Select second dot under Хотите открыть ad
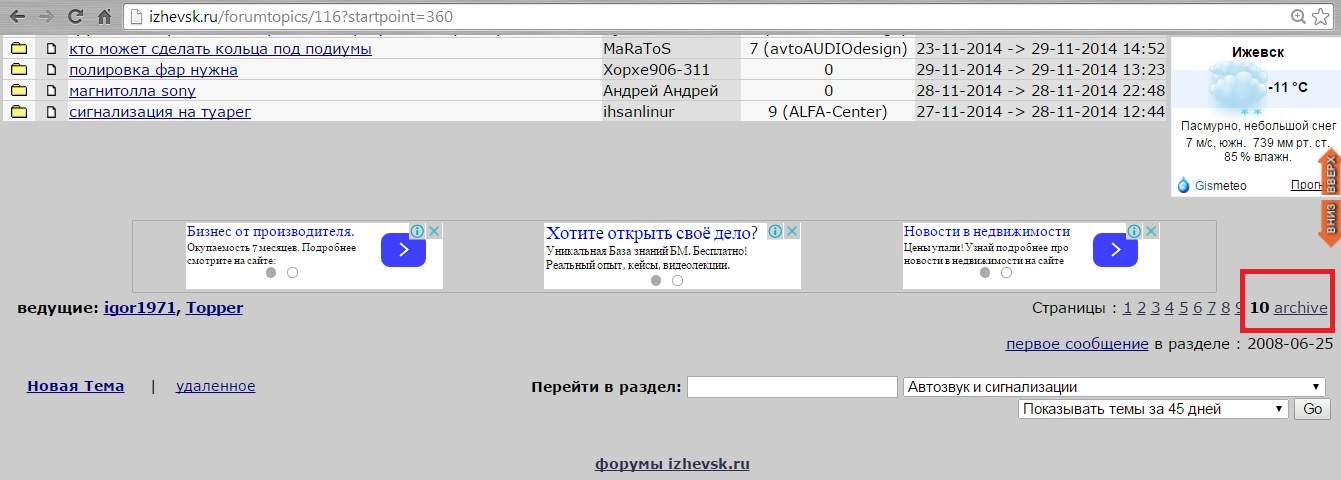1341x480 pixels. click(x=677, y=281)
